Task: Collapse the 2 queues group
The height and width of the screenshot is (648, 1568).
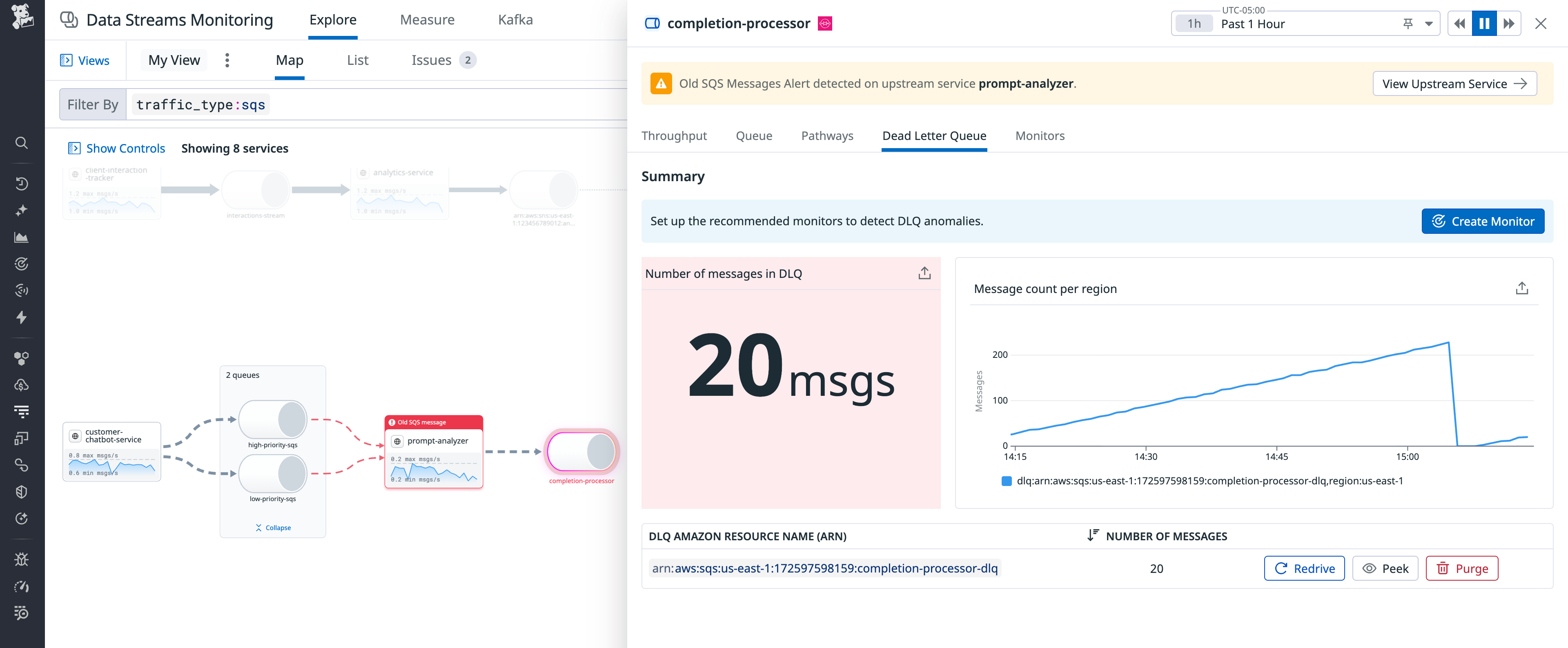Action: [x=273, y=528]
